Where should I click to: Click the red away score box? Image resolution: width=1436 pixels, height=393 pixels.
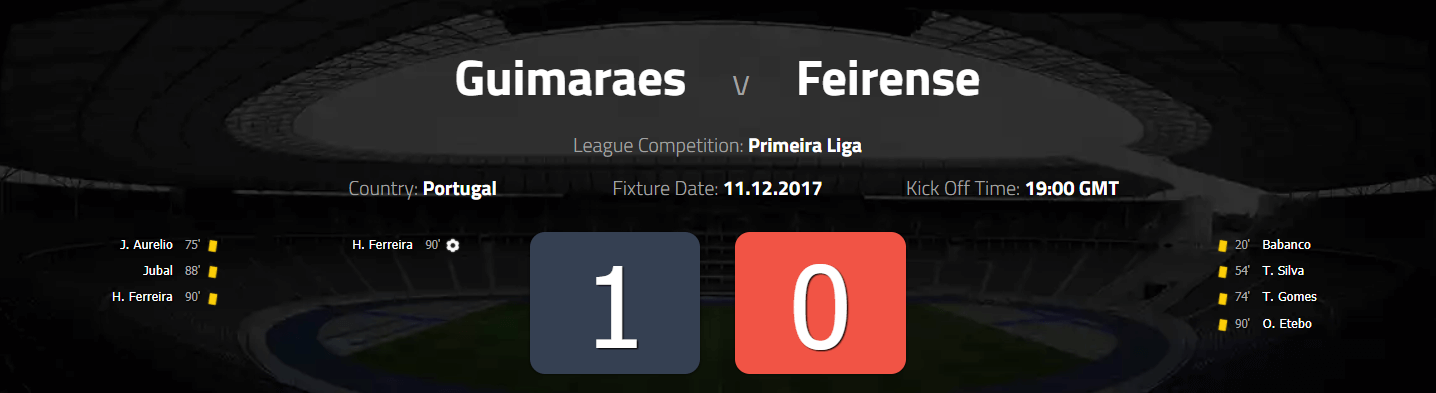tap(820, 303)
